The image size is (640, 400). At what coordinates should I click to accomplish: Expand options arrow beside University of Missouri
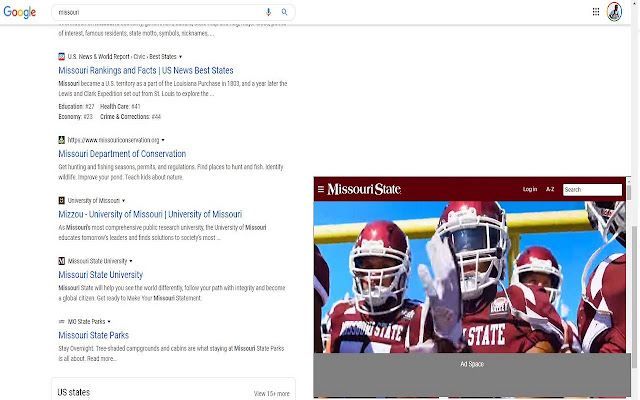(x=123, y=201)
